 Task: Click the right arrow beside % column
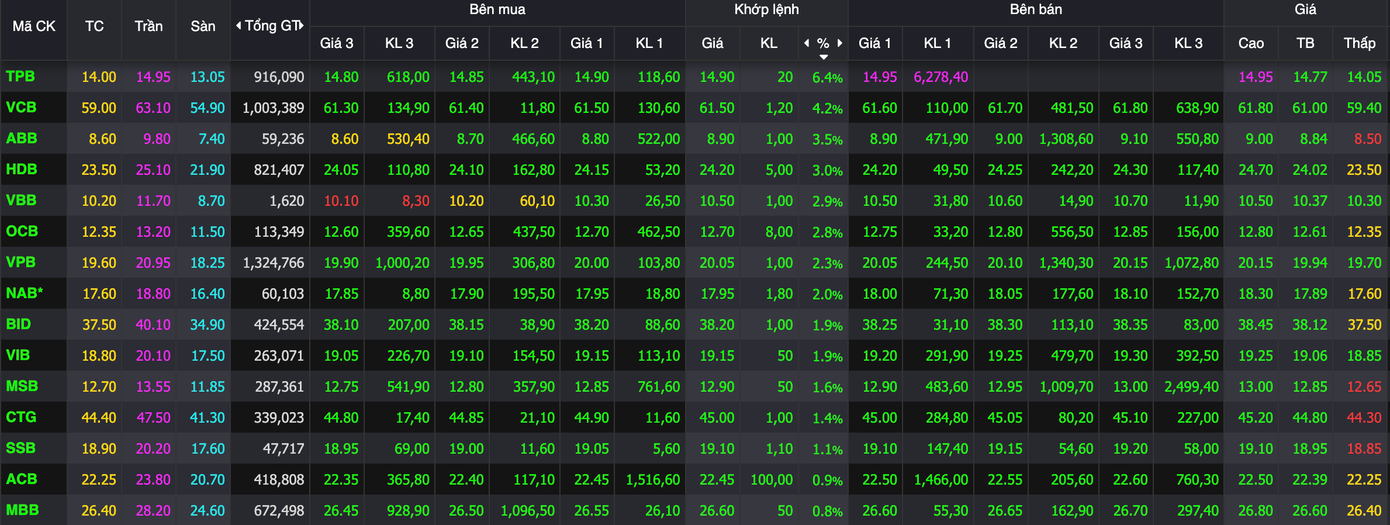841,43
